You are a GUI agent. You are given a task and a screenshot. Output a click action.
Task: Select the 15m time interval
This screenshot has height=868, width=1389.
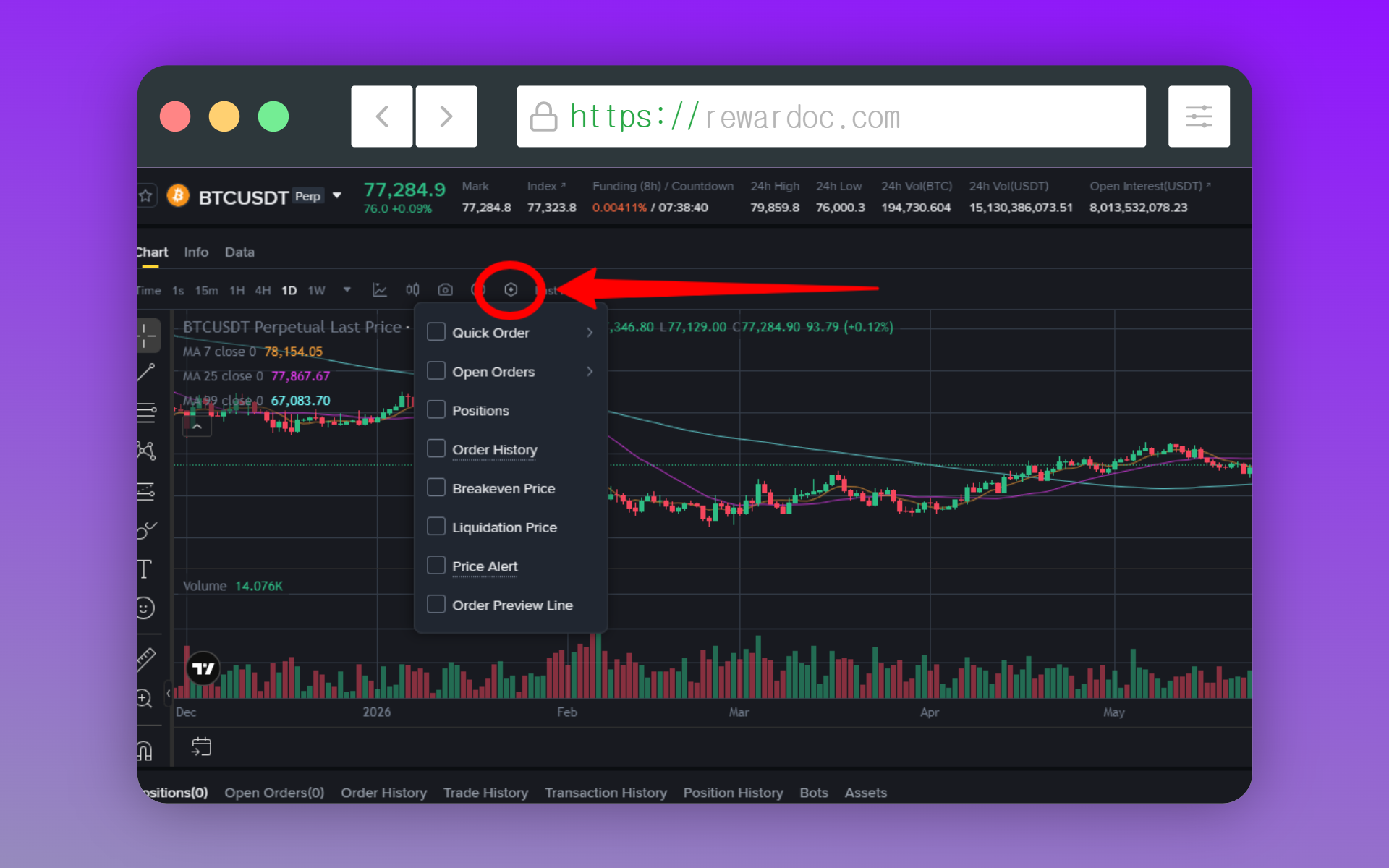[206, 291]
